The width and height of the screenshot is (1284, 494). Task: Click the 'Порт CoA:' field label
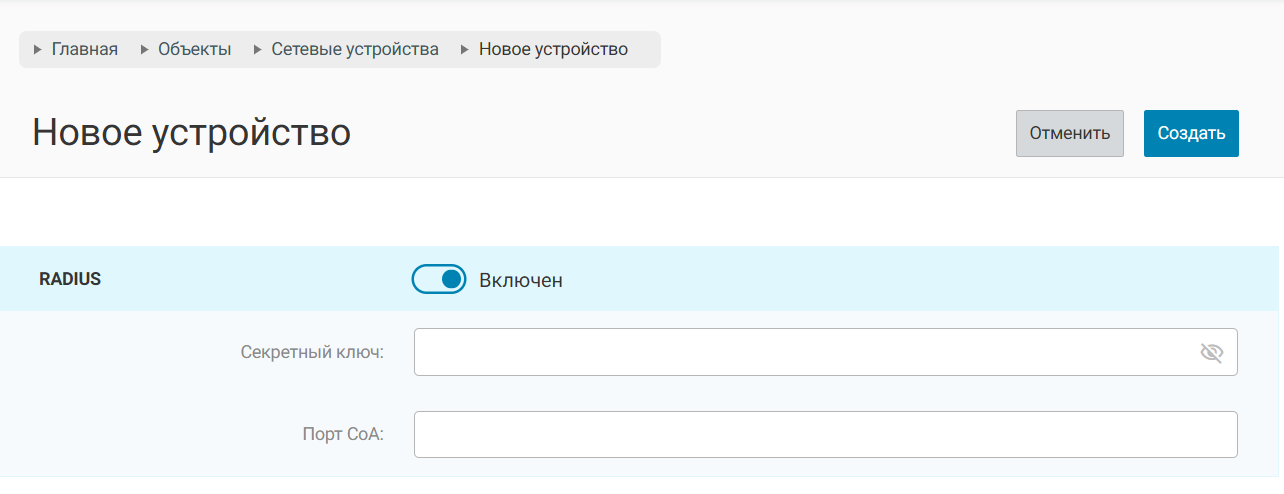click(x=343, y=435)
